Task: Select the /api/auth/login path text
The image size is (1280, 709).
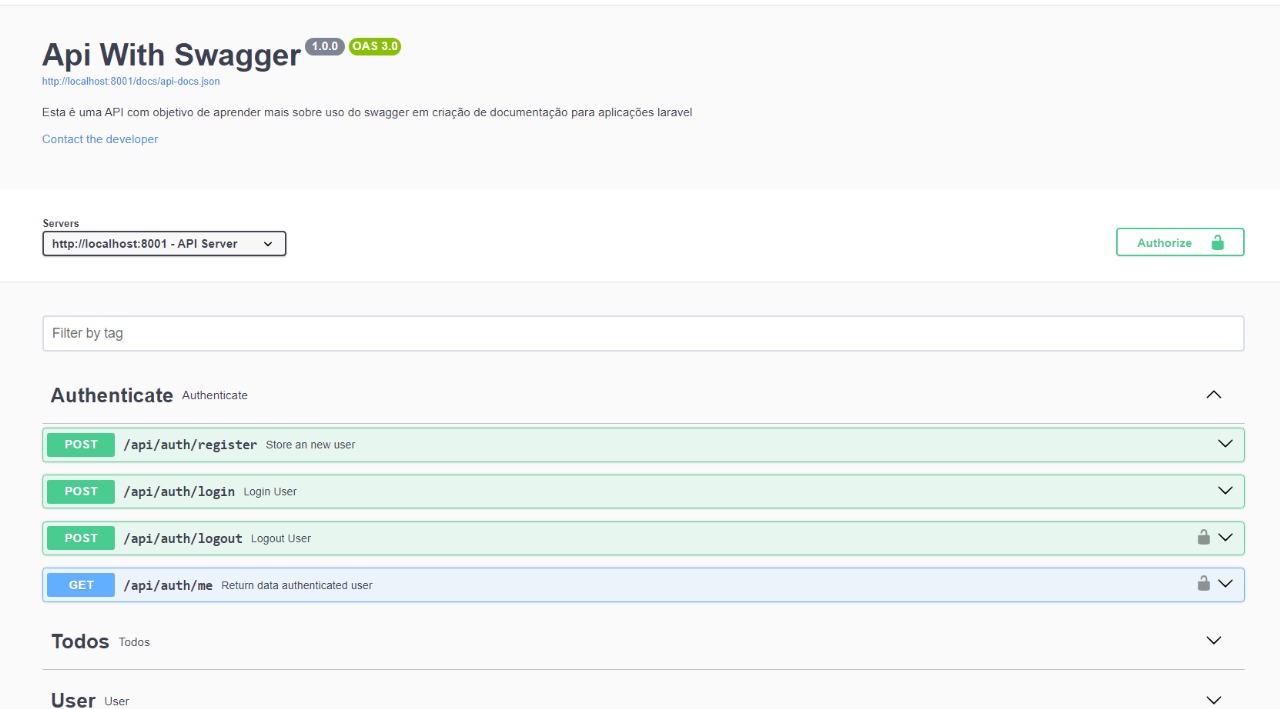Action: click(x=179, y=491)
